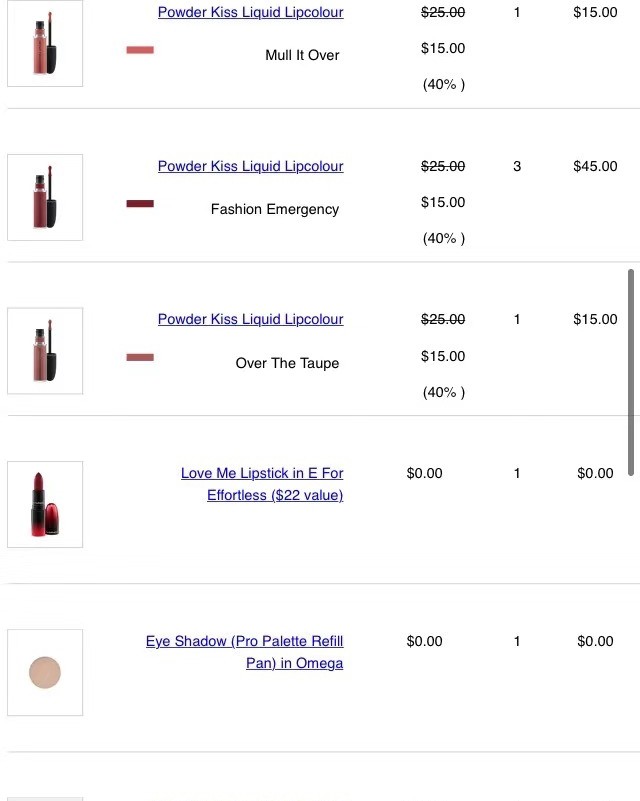Click the struck-through $25.00 price for Fashion Emergency

click(443, 166)
